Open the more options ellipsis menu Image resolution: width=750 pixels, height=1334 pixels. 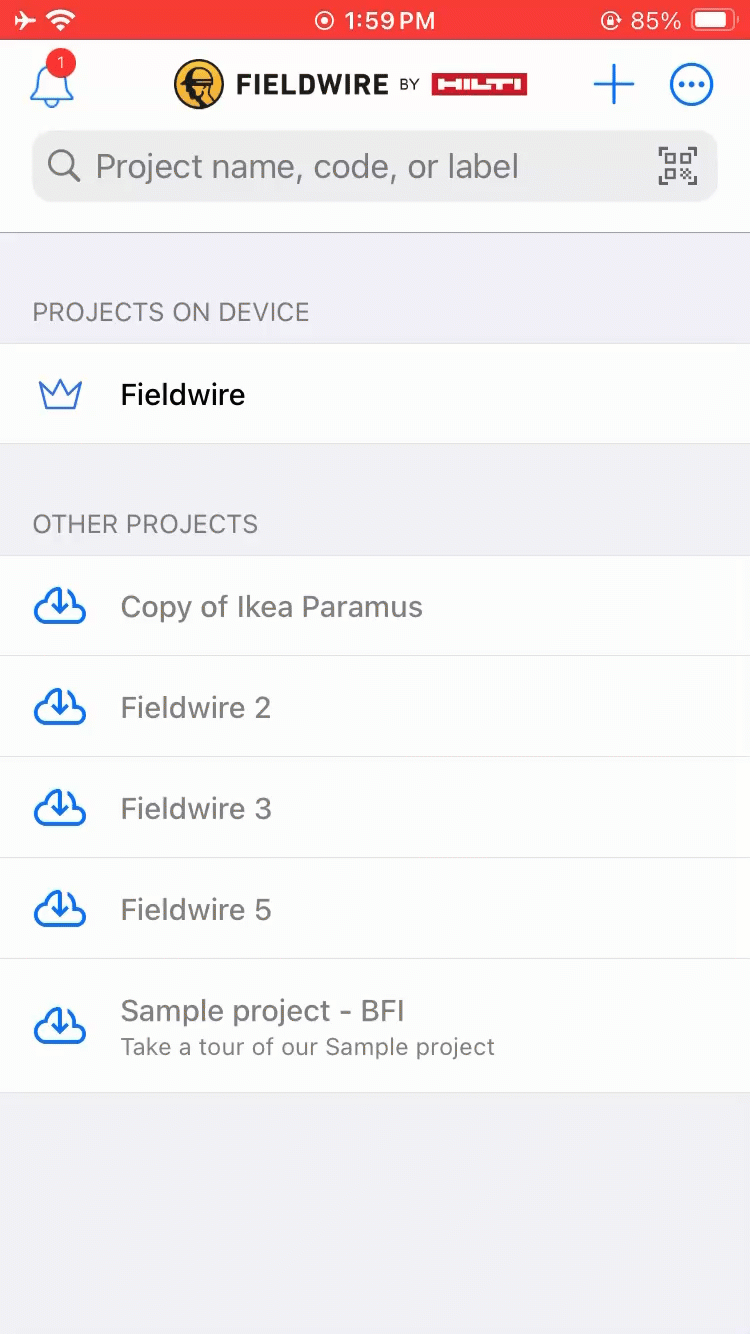[691, 85]
